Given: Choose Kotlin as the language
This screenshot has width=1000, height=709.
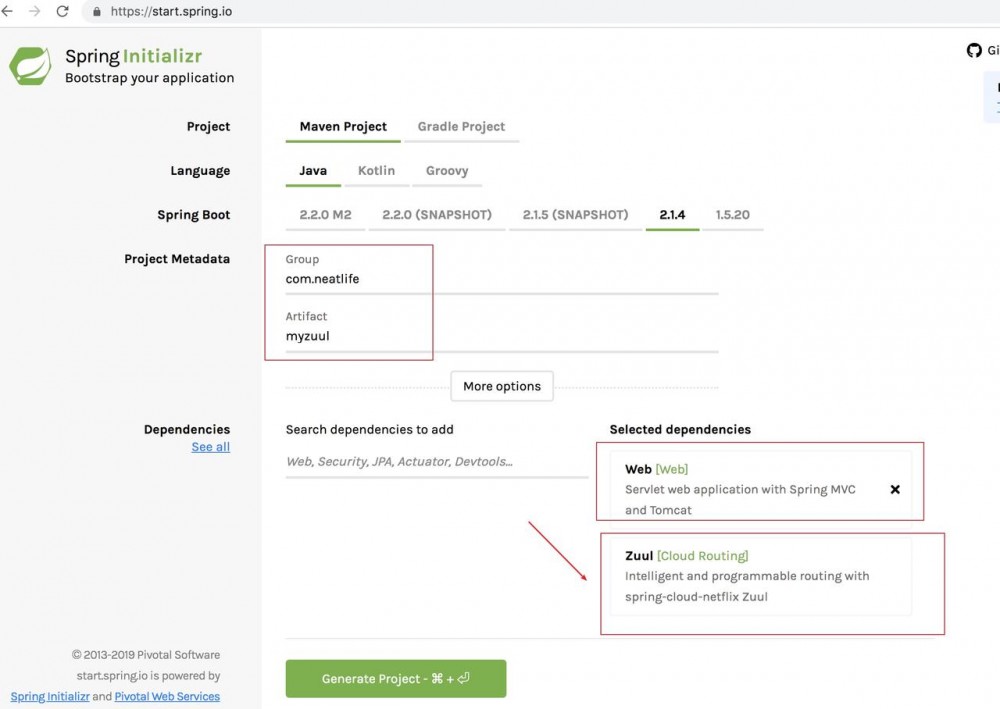Looking at the screenshot, I should coord(376,171).
